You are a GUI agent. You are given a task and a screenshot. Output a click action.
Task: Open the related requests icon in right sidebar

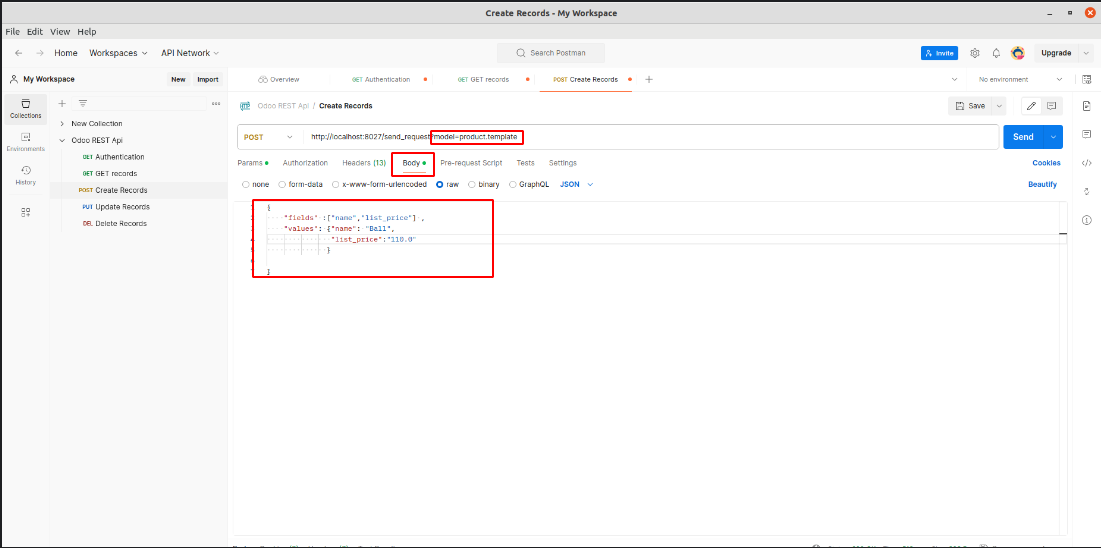(x=1086, y=191)
